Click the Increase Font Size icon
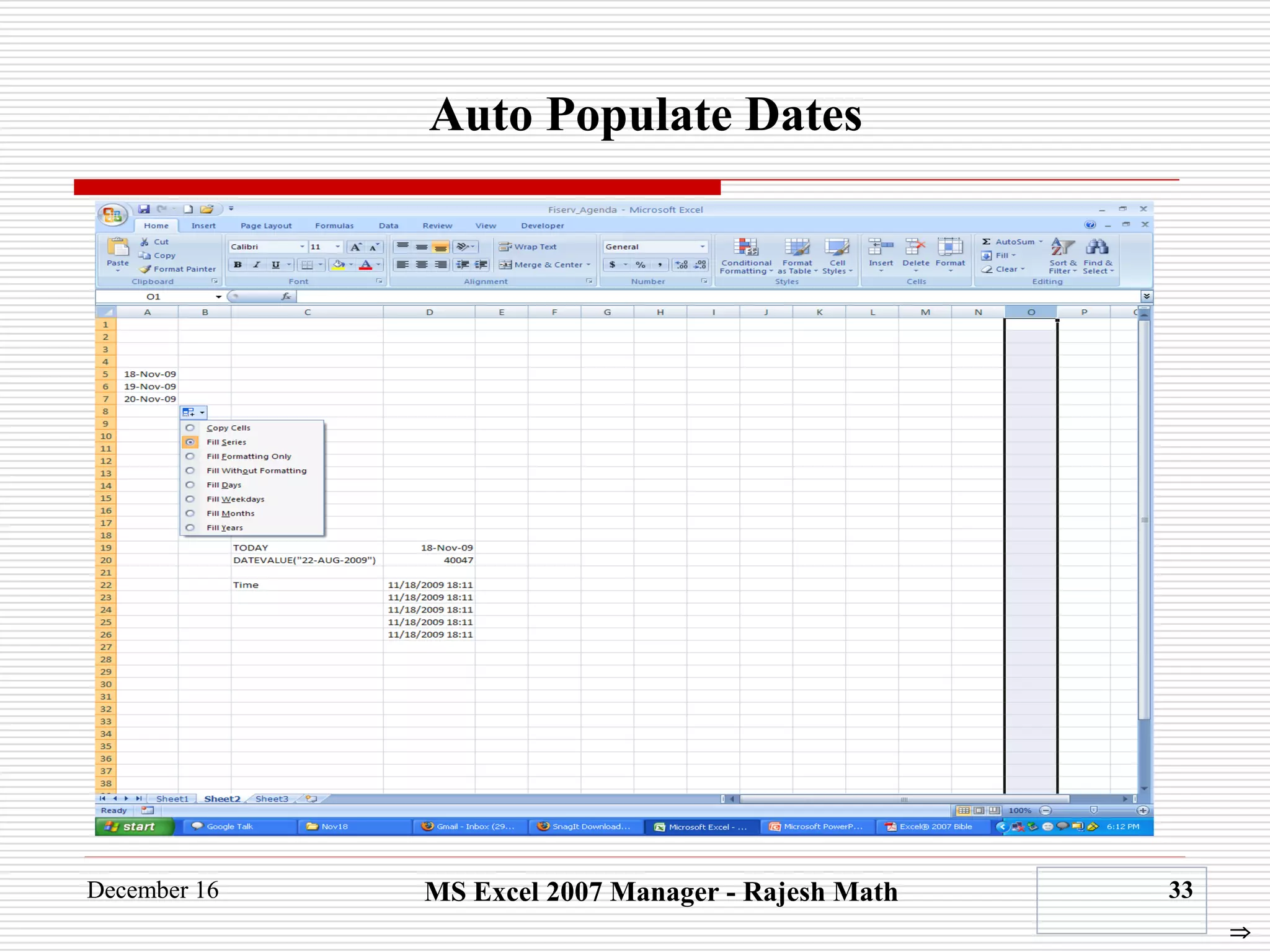The height and width of the screenshot is (952, 1270). click(356, 247)
